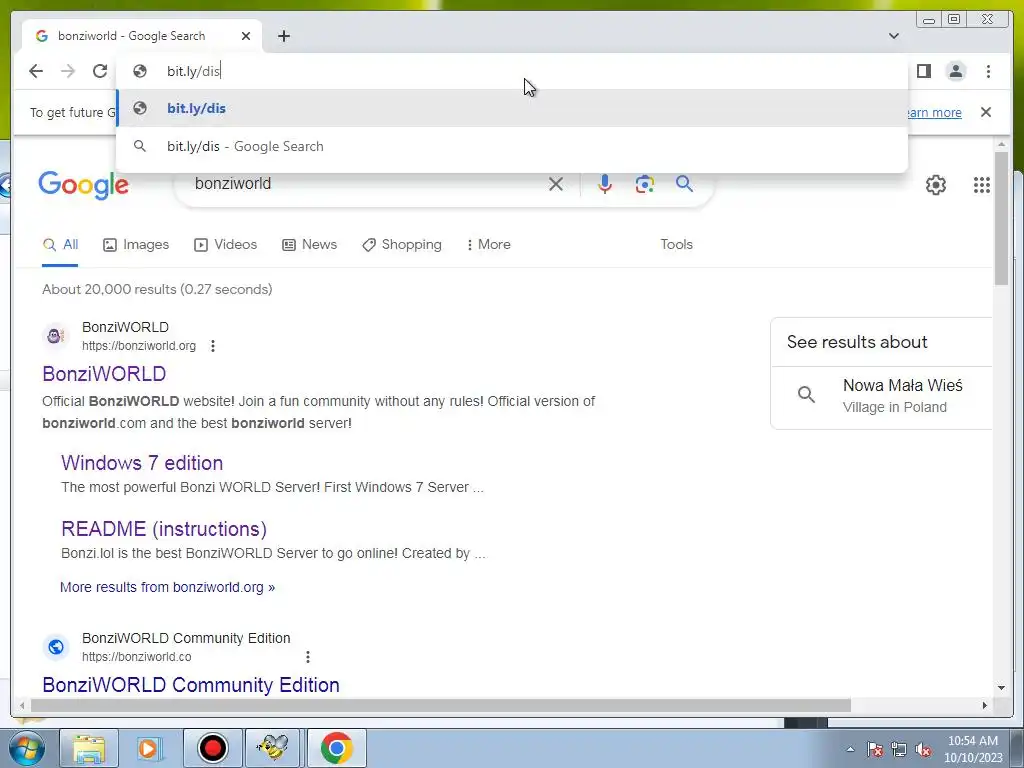Open Google quick settings gear
Screen dimensions: 1024x768
[936, 185]
